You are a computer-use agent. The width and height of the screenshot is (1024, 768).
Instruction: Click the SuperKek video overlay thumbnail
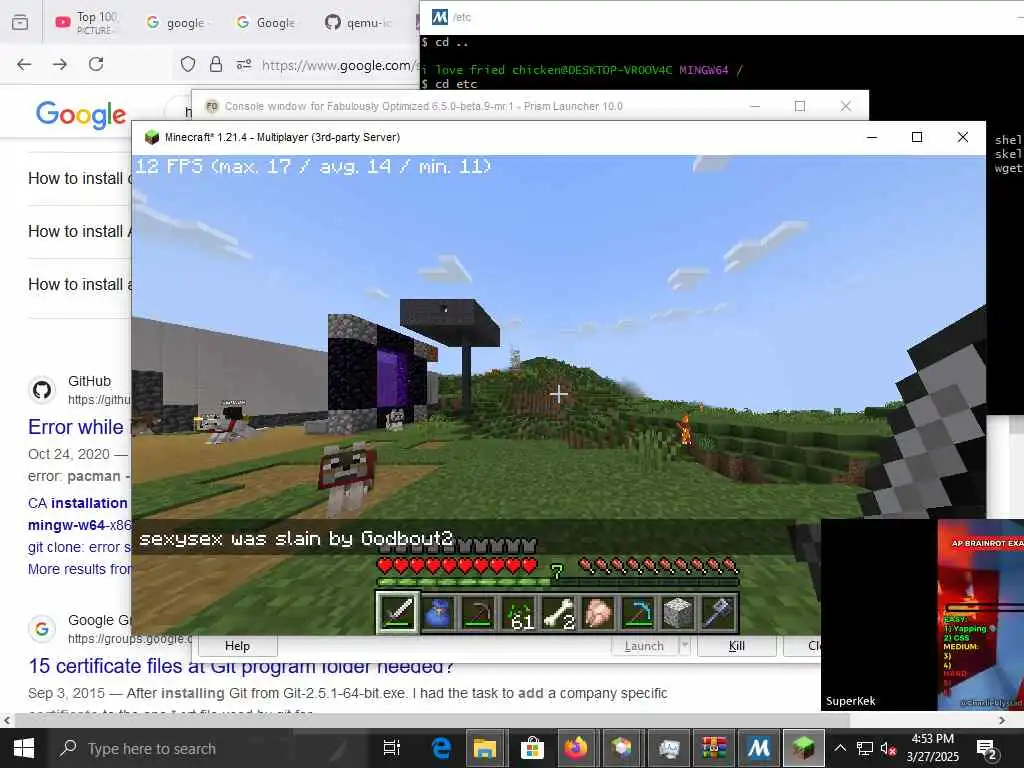pos(922,615)
